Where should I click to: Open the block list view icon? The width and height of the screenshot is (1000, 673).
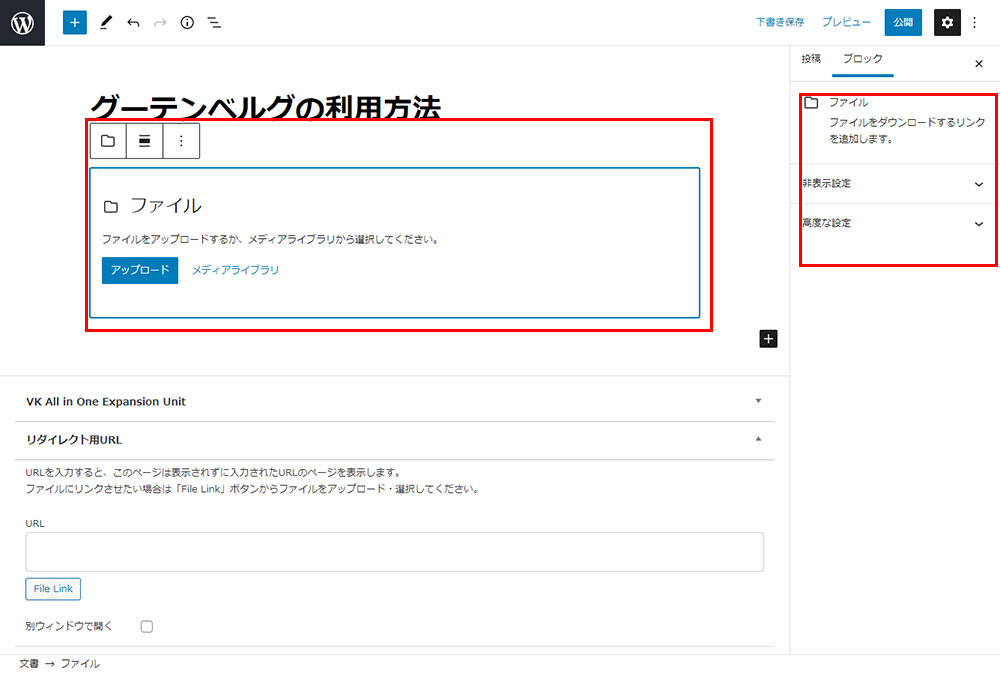tap(214, 22)
